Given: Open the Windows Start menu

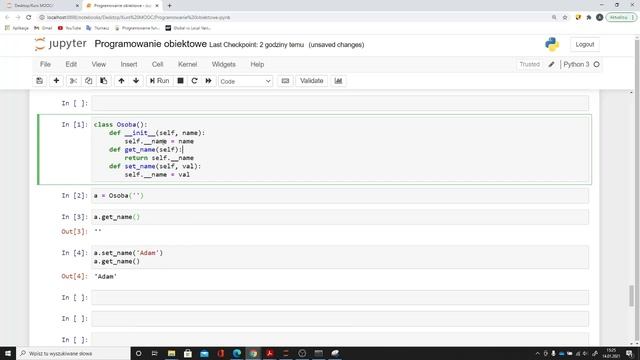Looking at the screenshot, I should point(8,353).
